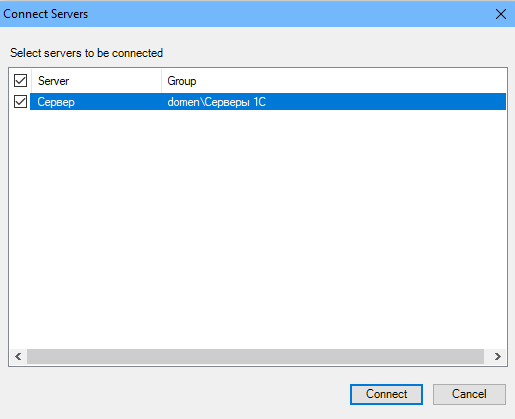Image resolution: width=515 pixels, height=419 pixels.
Task: Click the gray dialog area left of Connect
Action: pos(177,394)
